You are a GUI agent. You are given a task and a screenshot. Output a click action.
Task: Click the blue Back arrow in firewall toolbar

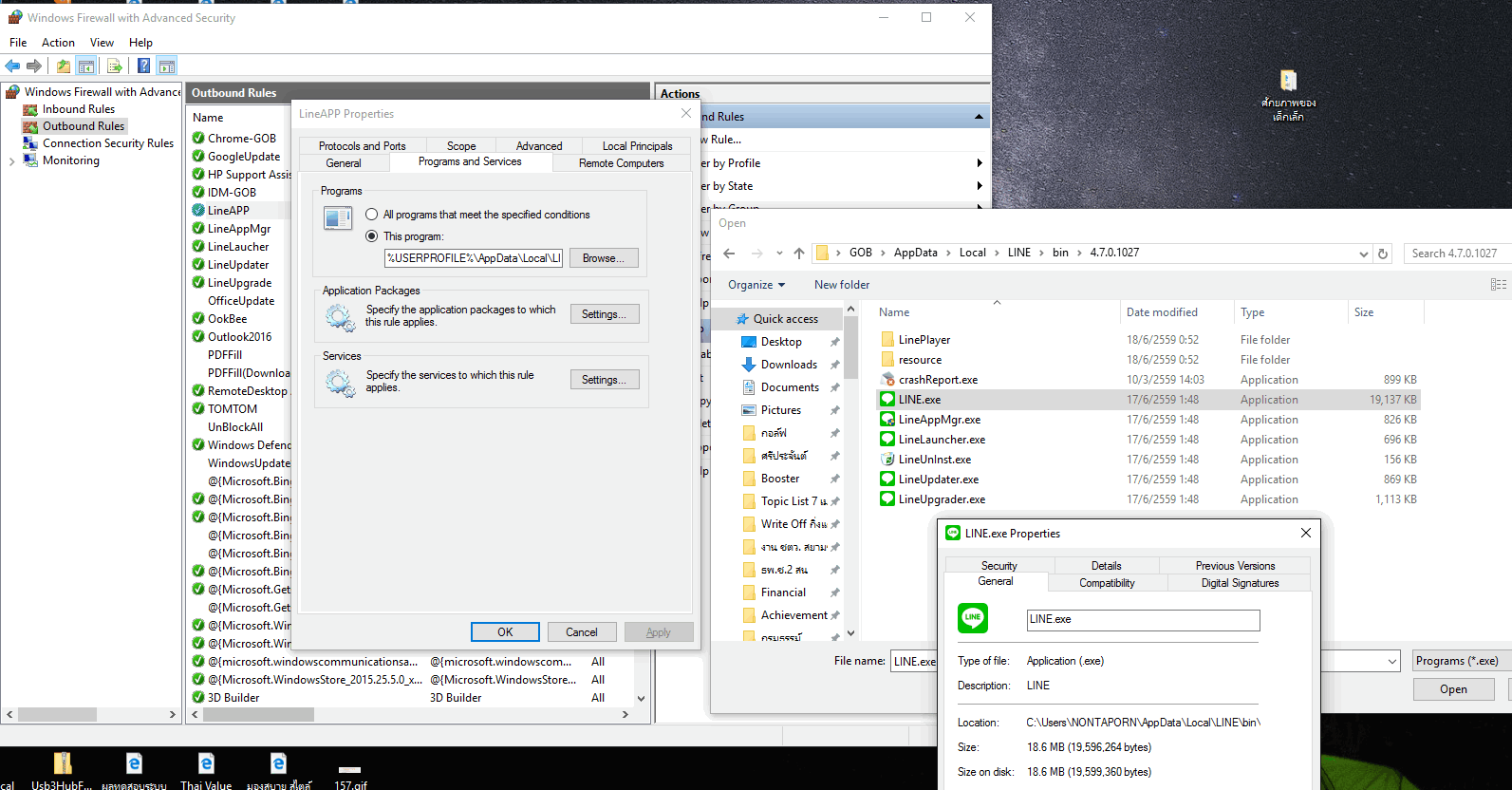coord(12,66)
